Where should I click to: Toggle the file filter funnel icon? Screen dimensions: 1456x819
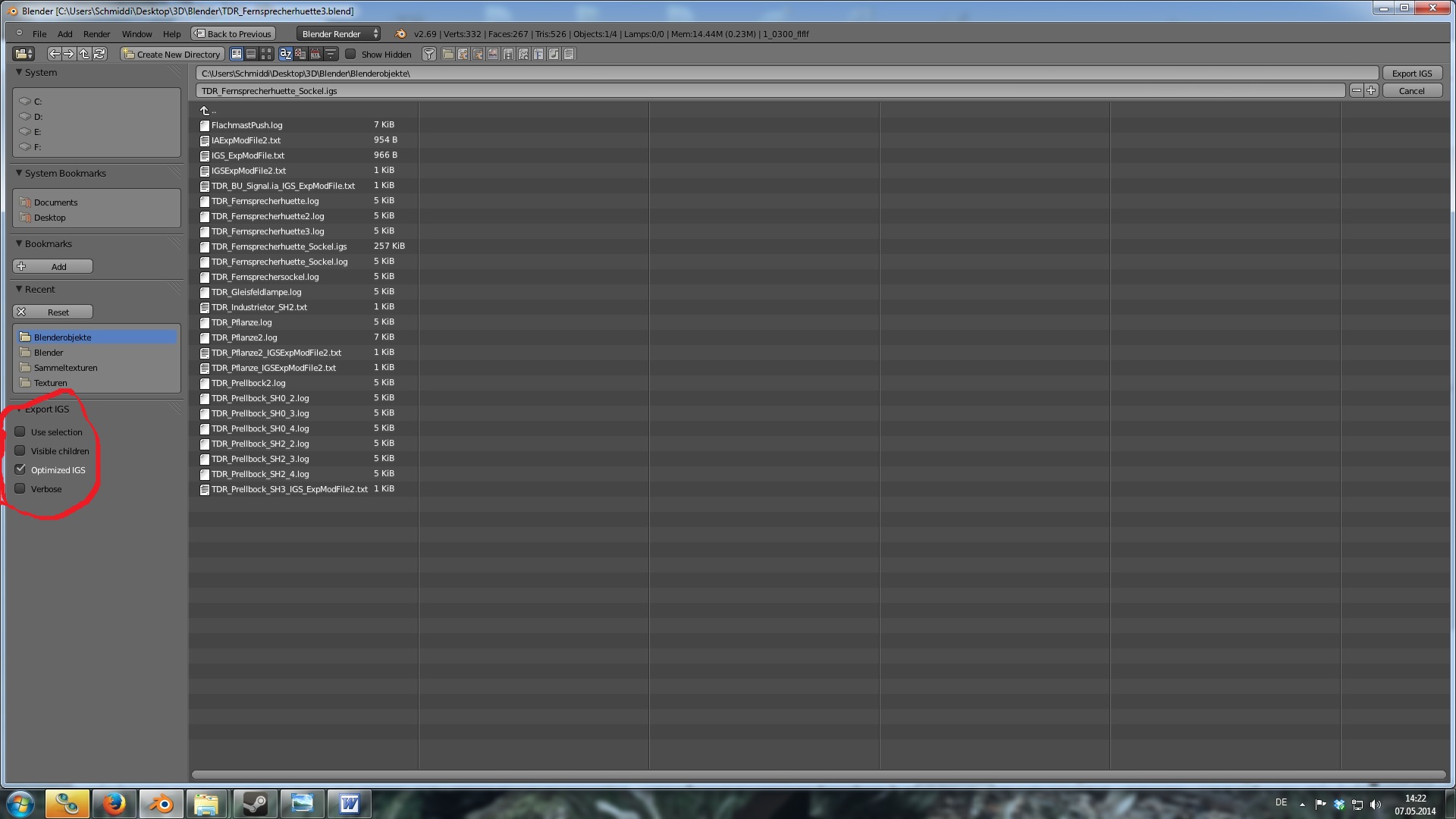coord(429,54)
